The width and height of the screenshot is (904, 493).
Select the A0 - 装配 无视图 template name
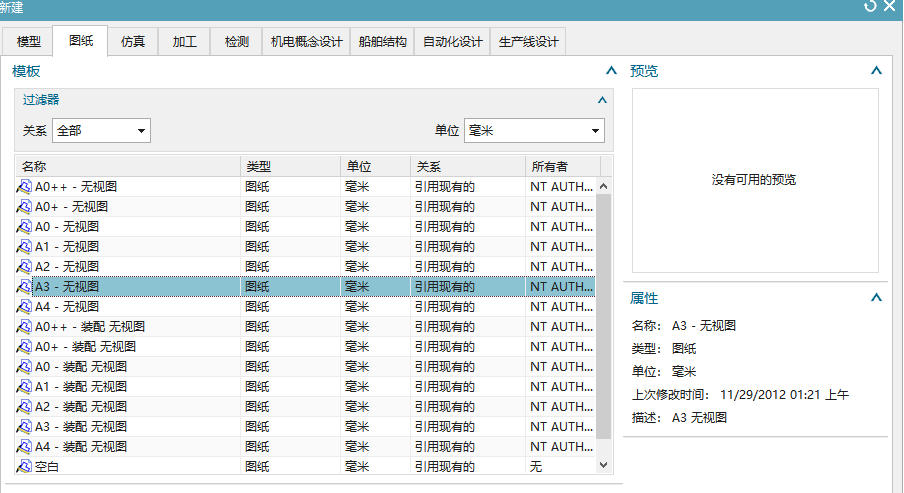(81, 367)
